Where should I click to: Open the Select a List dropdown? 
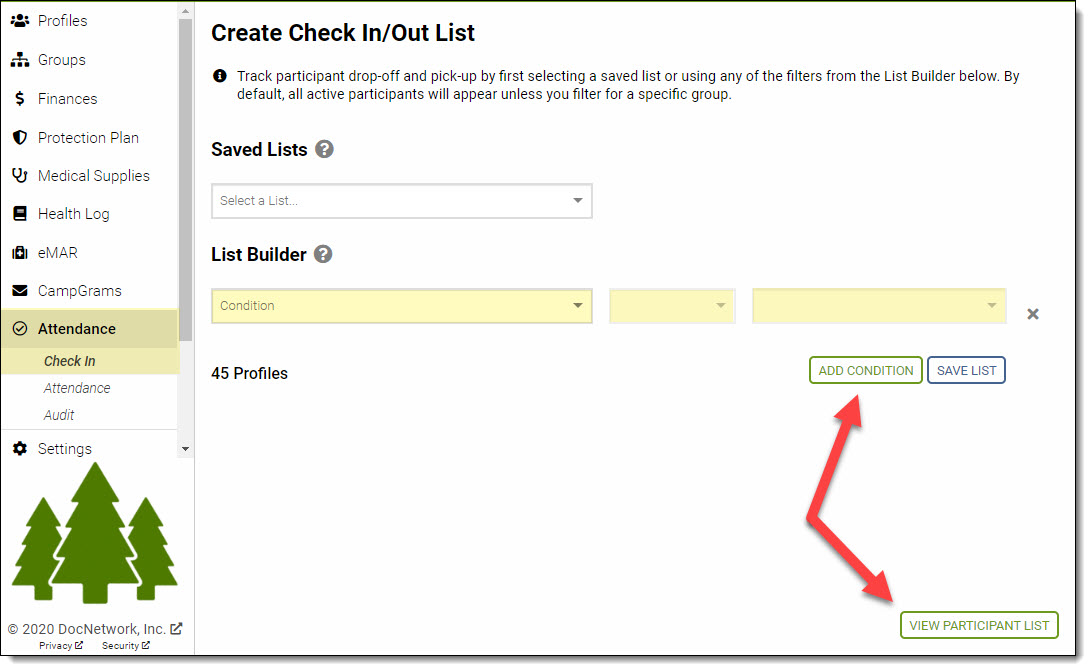[x=401, y=201]
